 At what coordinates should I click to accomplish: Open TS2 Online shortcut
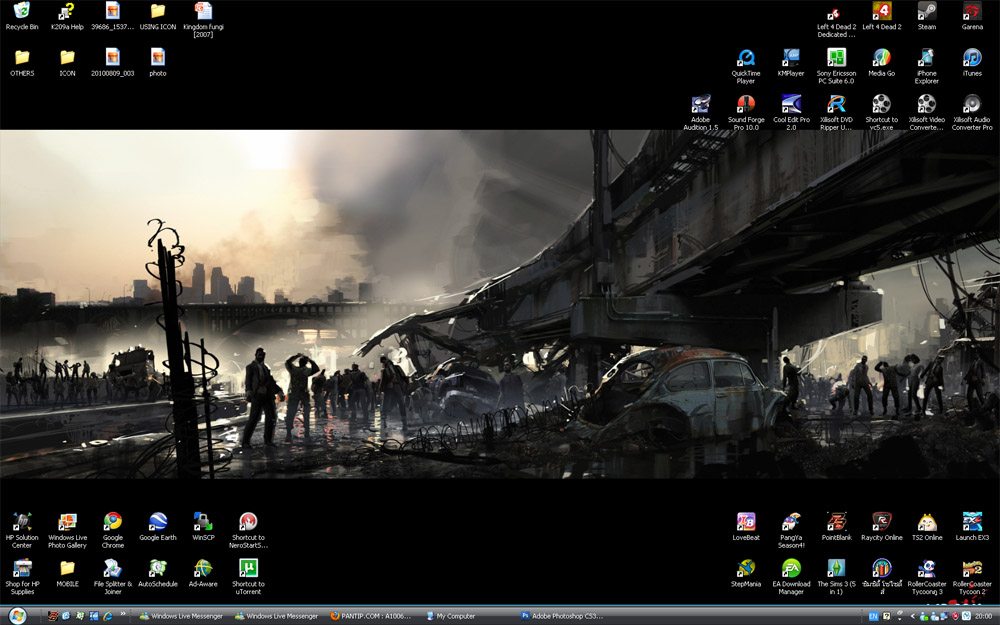(927, 527)
